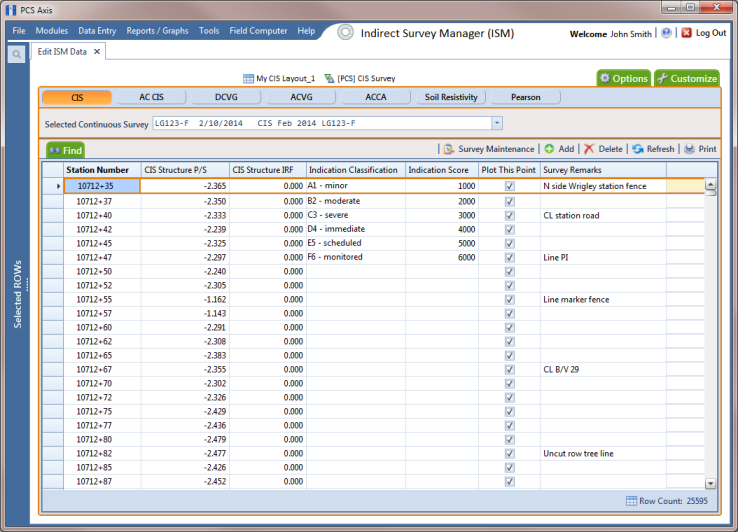The width and height of the screenshot is (738, 532).
Task: Sort by Indication Classification column header
Action: (355, 170)
